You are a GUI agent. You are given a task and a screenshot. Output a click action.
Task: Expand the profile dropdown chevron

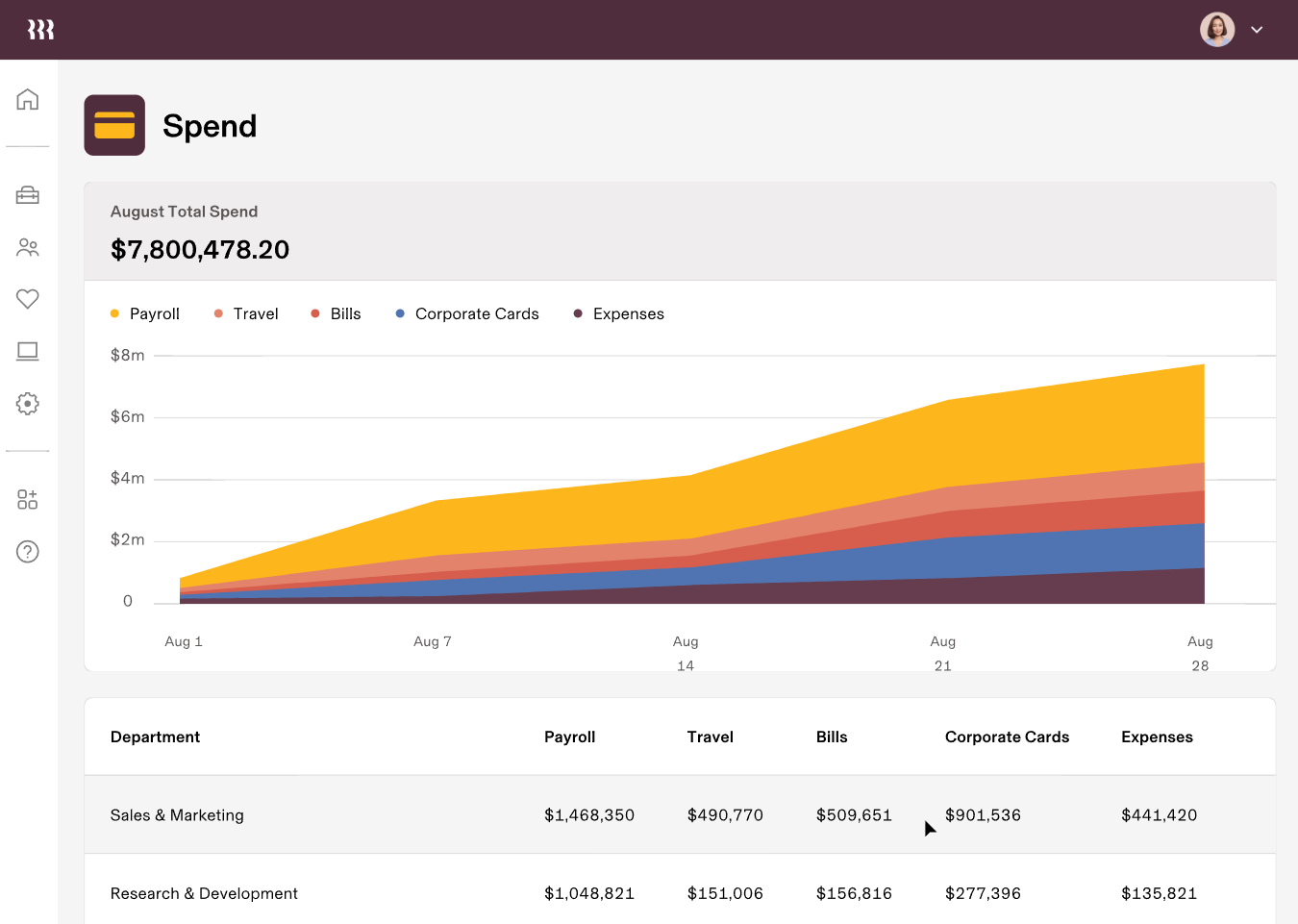tap(1257, 30)
